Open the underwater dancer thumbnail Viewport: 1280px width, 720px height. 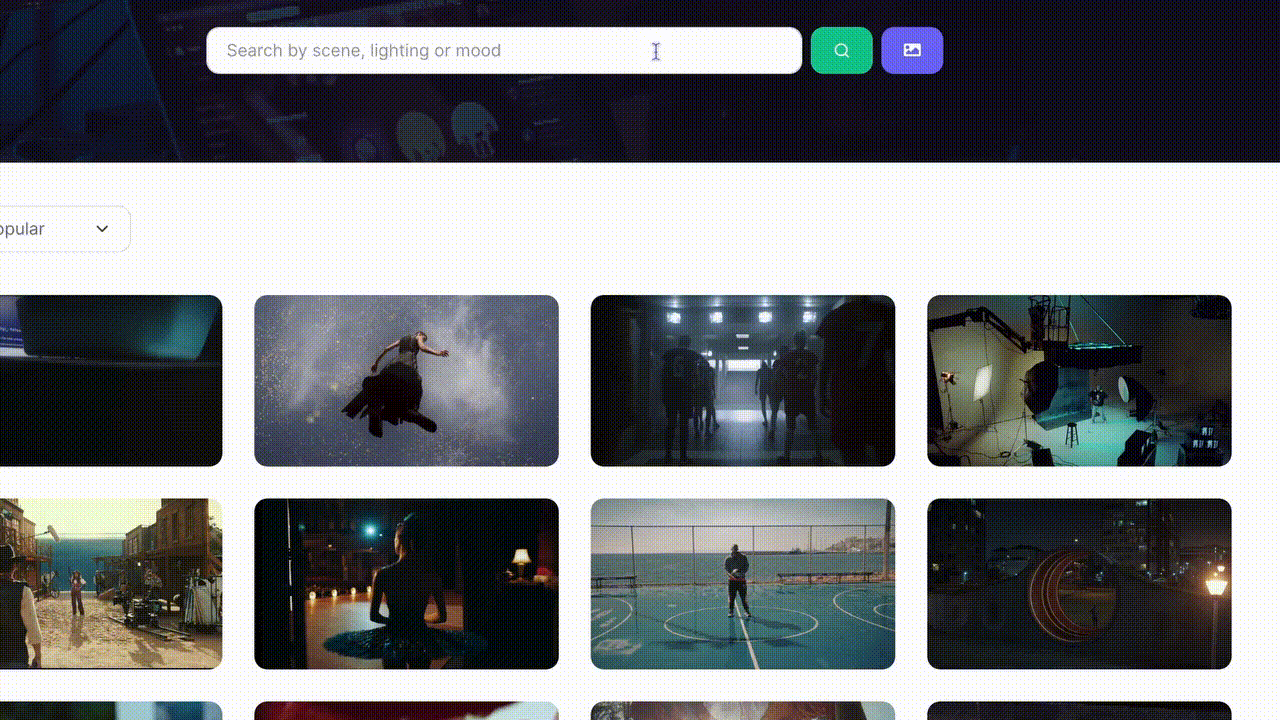(406, 380)
